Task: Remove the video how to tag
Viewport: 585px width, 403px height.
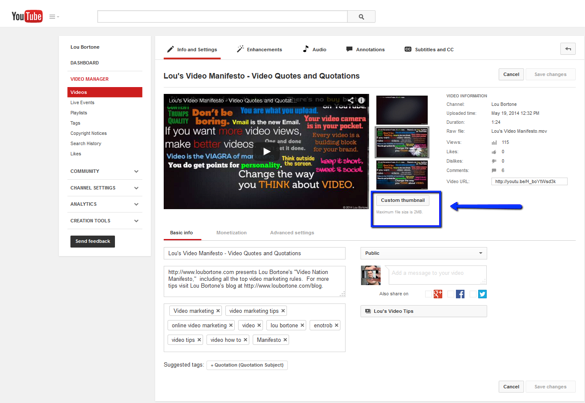Action: coord(245,340)
